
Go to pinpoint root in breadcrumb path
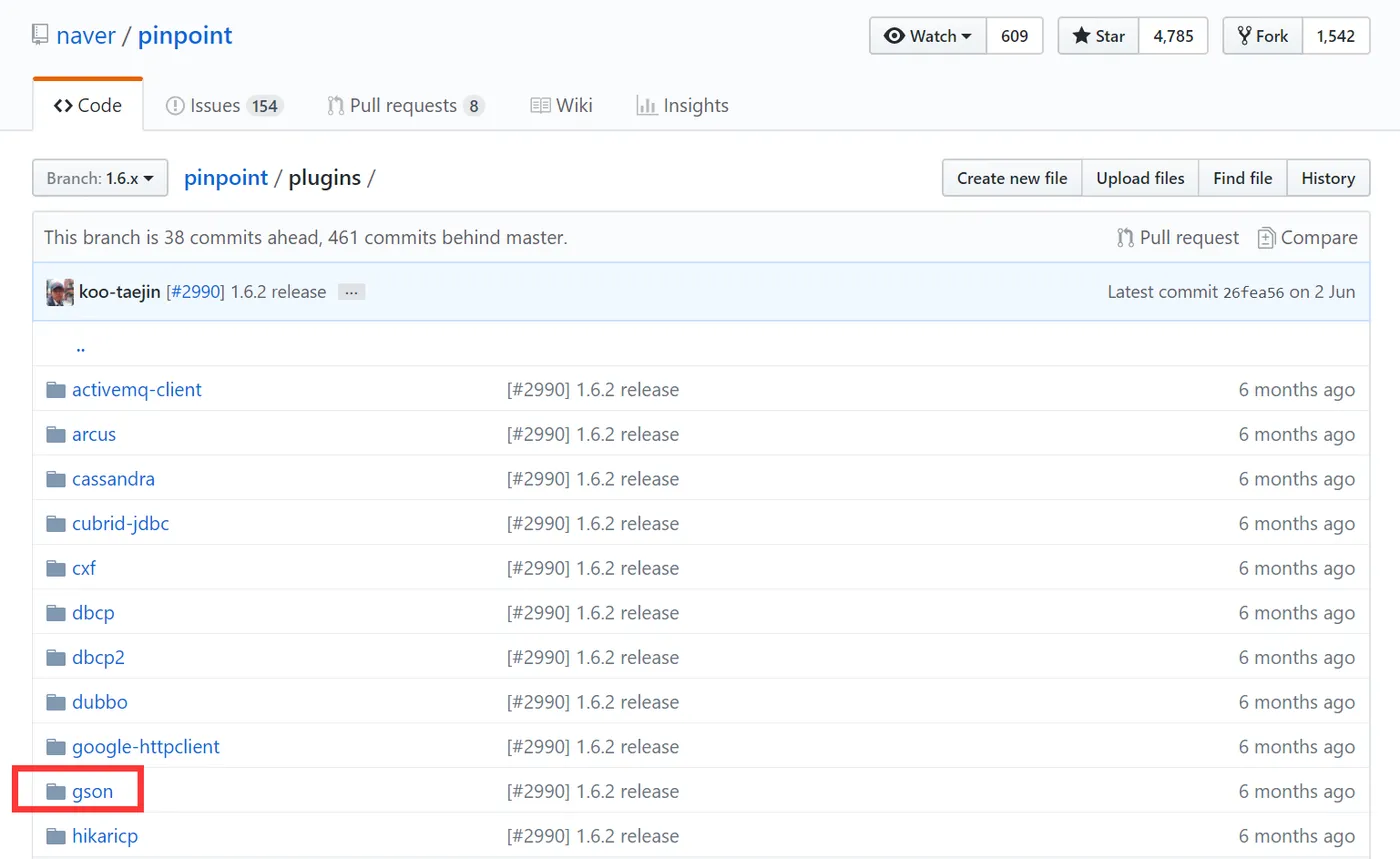226,178
